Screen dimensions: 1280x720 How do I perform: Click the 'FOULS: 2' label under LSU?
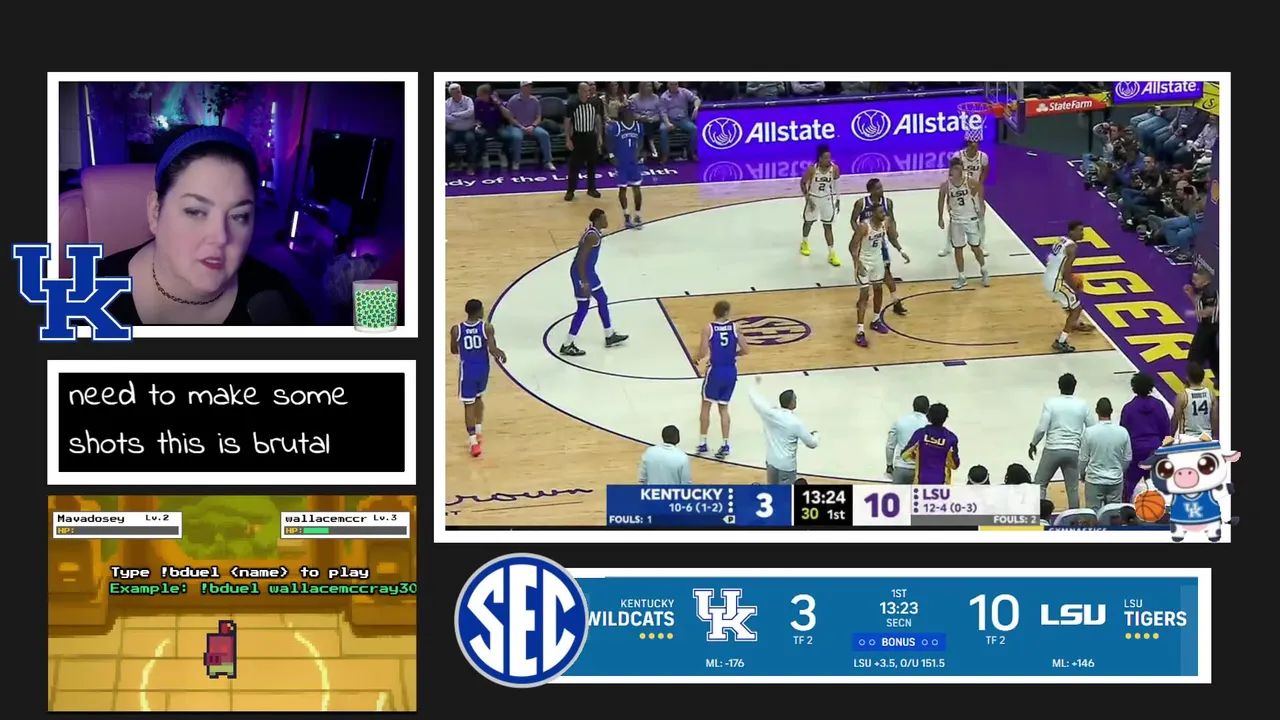click(1015, 520)
